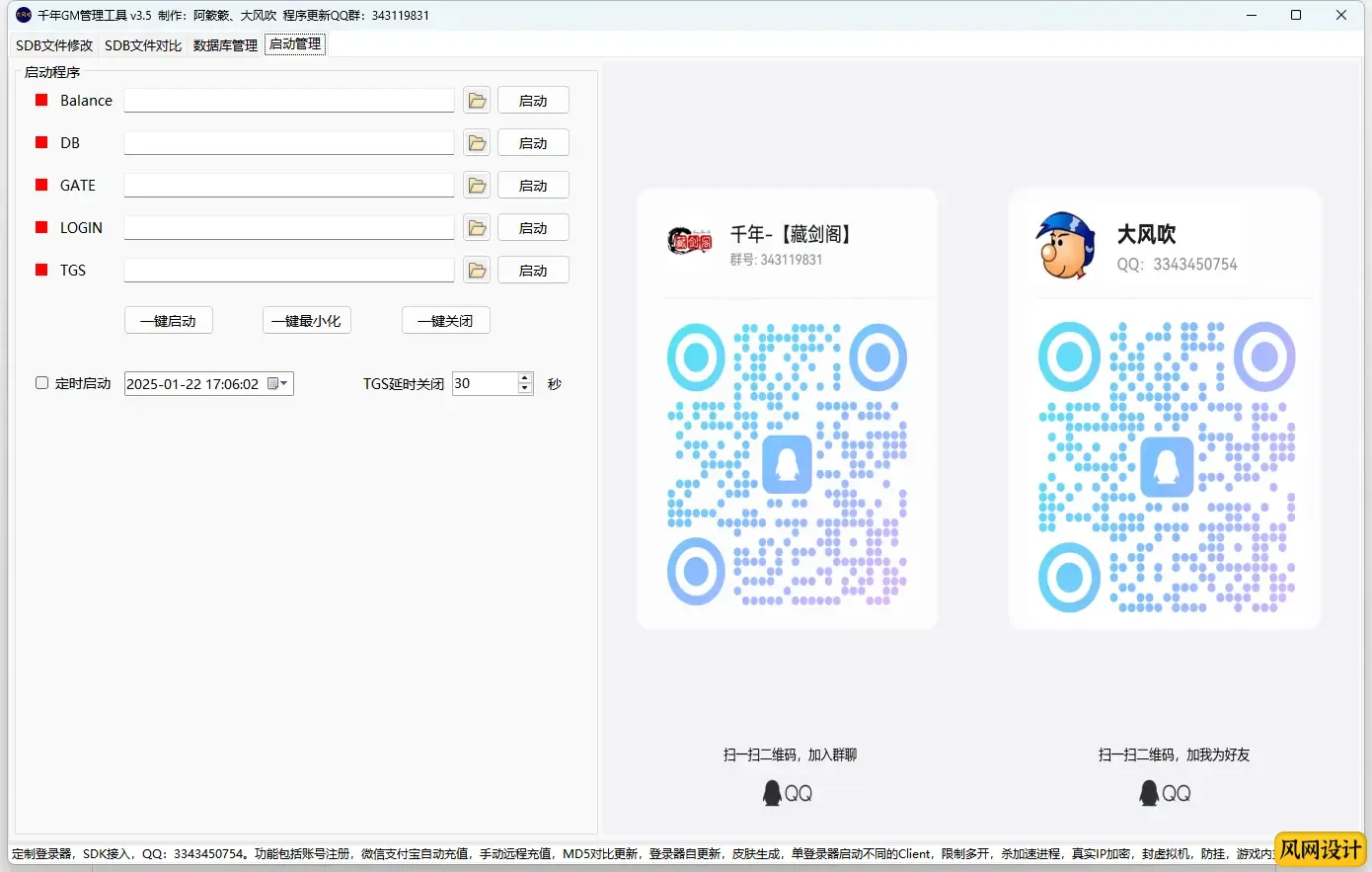The width and height of the screenshot is (1372, 872).
Task: Click the folder browse icon for Balance
Action: [477, 101]
